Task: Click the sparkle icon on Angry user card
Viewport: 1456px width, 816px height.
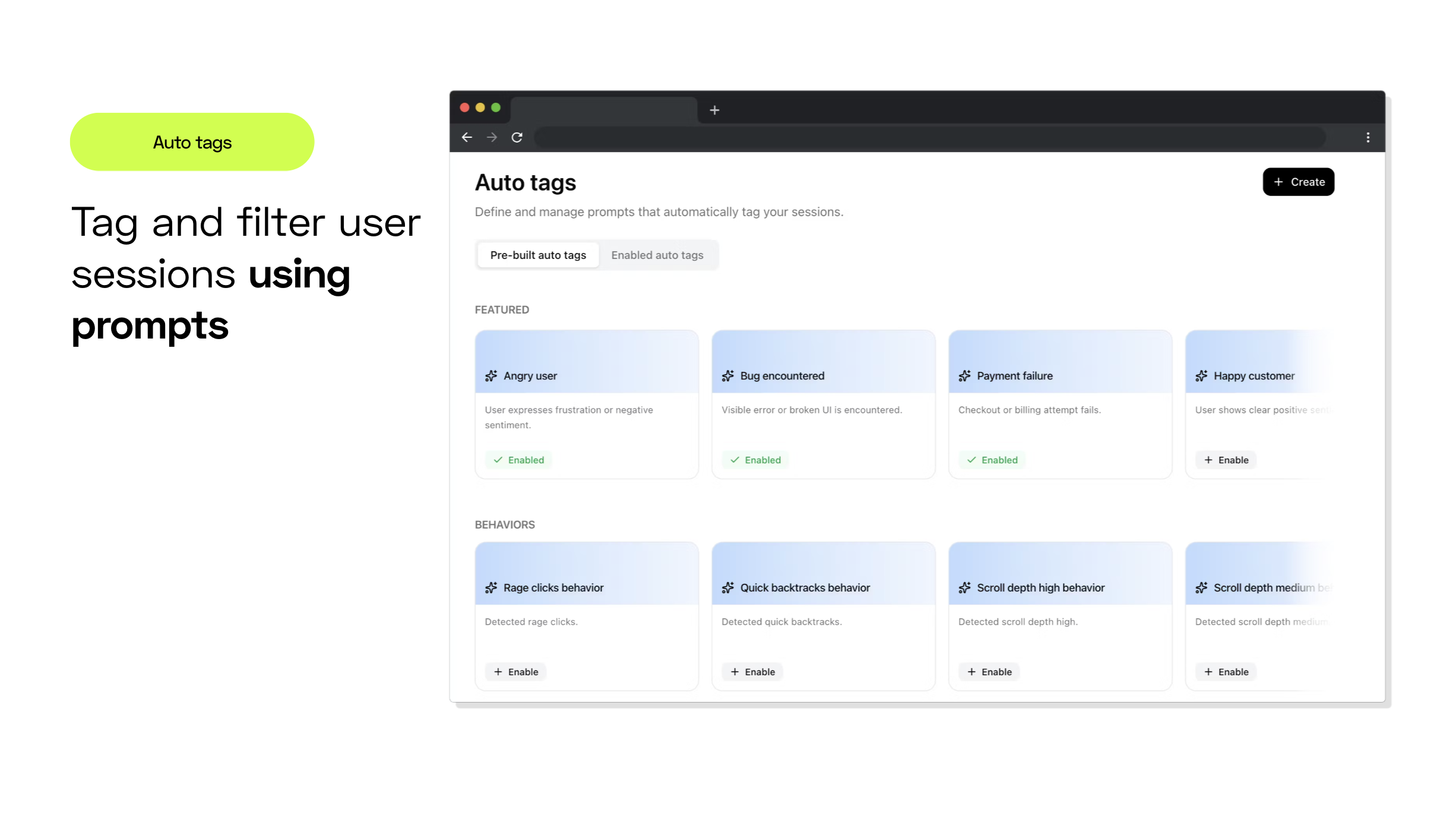Action: pyautogui.click(x=492, y=375)
